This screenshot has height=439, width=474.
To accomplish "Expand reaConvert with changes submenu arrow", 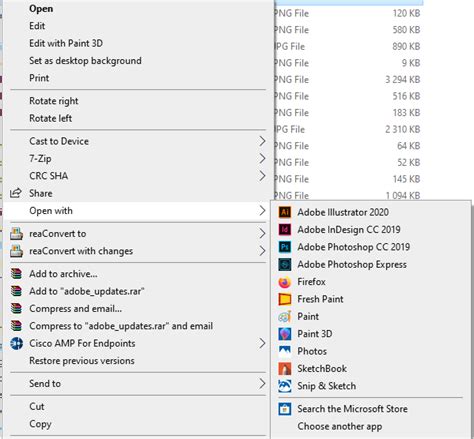I will click(262, 251).
